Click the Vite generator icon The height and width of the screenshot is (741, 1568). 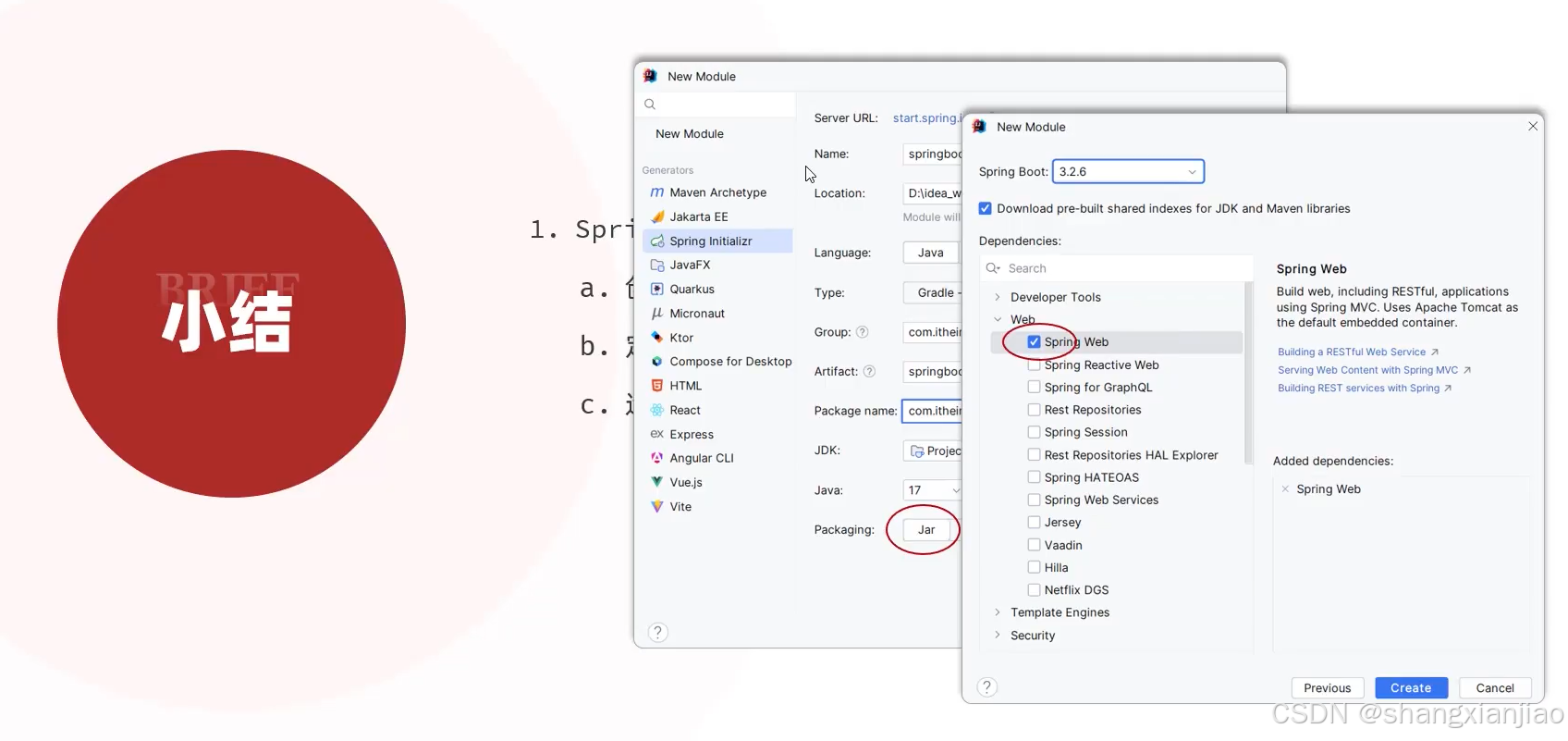(x=657, y=506)
